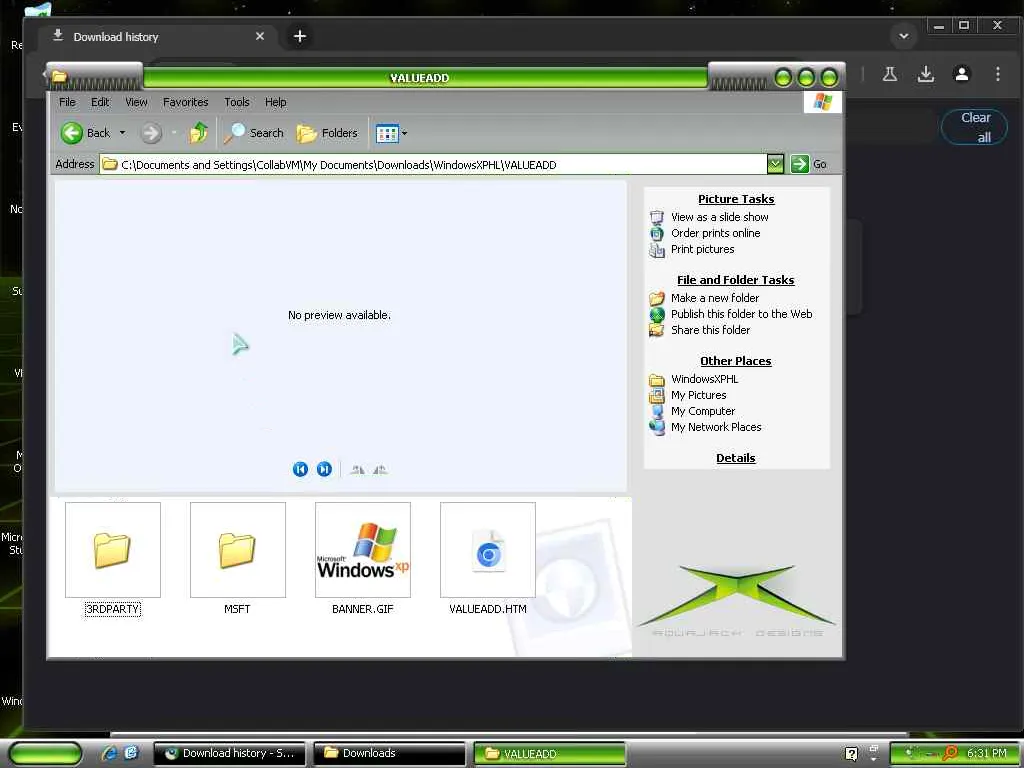Screen dimensions: 1024x768
Task: Click the system tray clock
Action: 987,754
